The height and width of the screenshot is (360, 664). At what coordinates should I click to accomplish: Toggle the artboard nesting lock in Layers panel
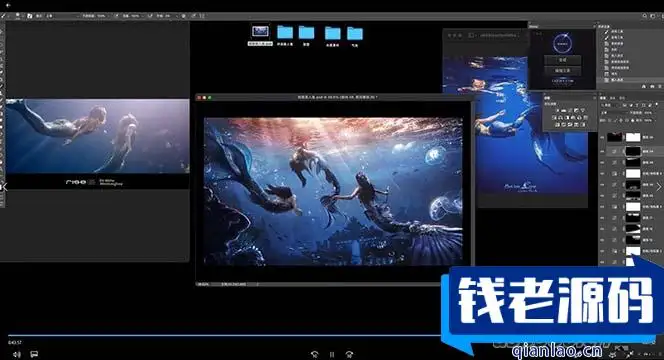click(x=627, y=120)
